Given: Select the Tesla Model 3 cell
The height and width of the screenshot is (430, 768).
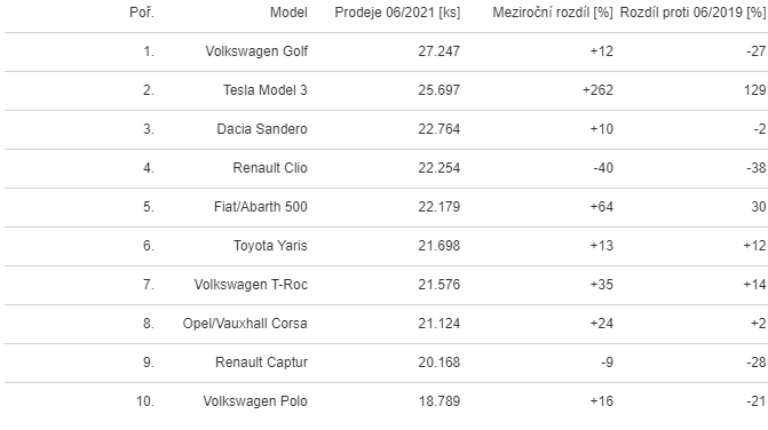Looking at the screenshot, I should click(x=265, y=91).
